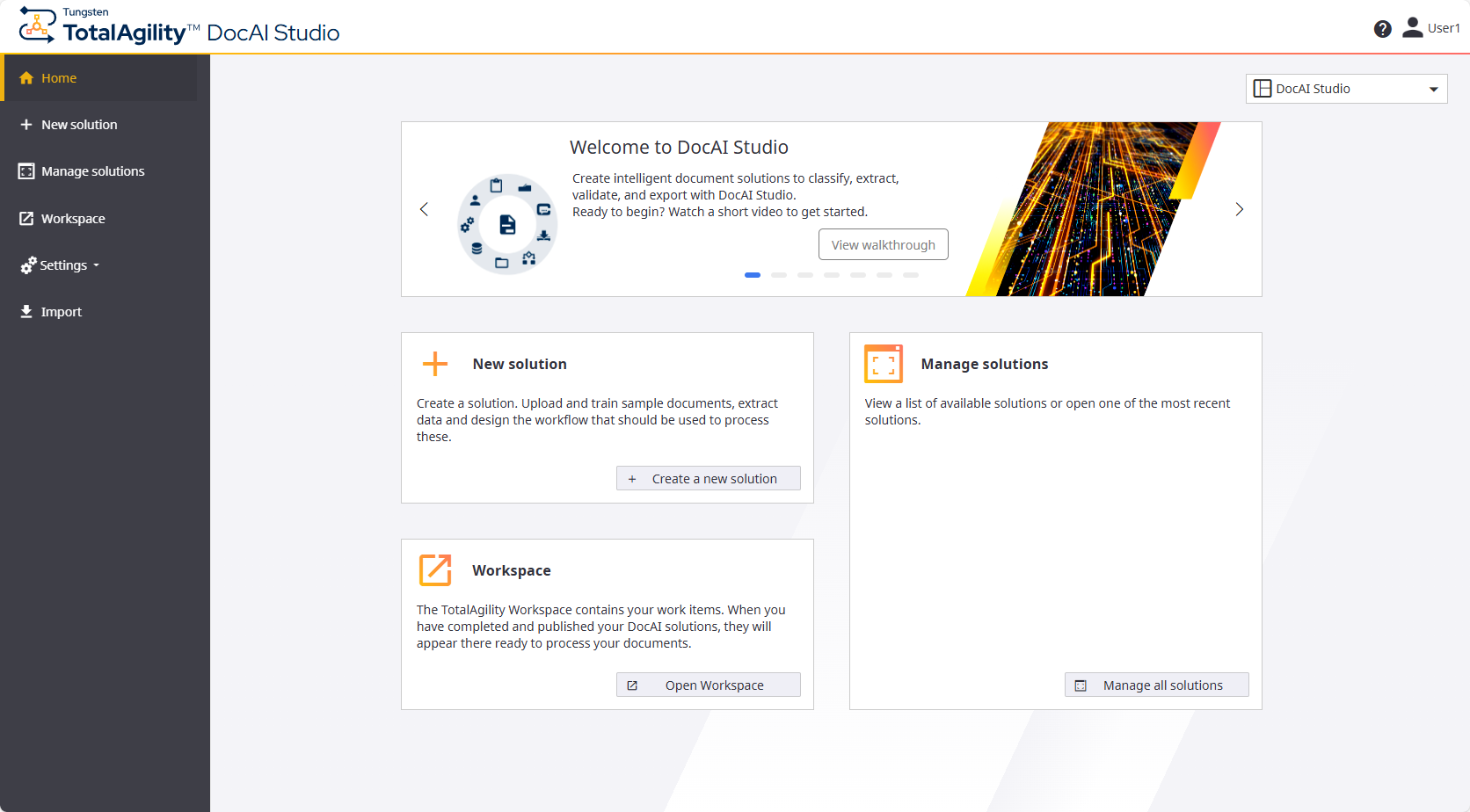Screen dimensions: 1470x812
Task: Open the help icon in the top bar
Action: [x=1382, y=28]
